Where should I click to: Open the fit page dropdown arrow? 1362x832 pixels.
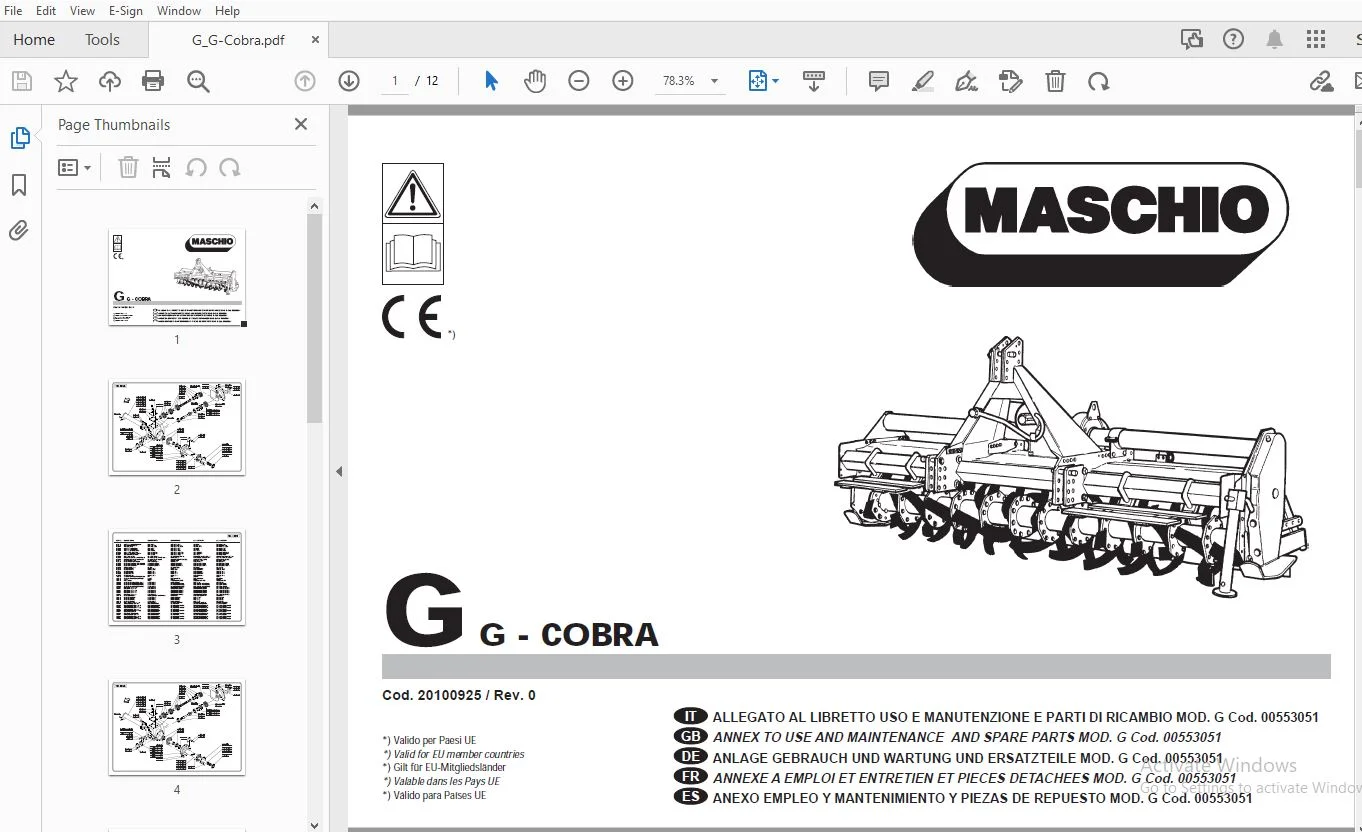pos(776,81)
